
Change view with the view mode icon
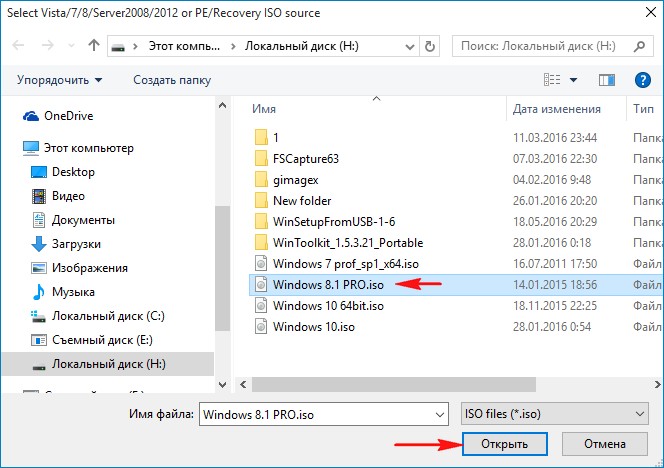tap(552, 80)
